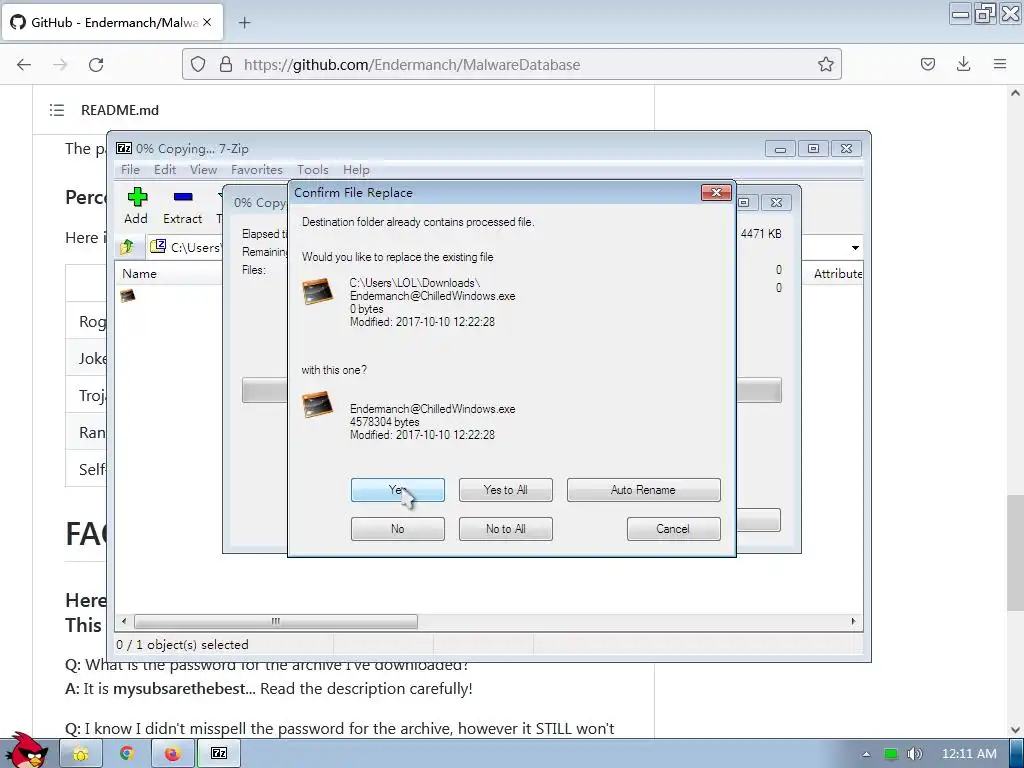Open a new tab with plus button
1024x768 pixels.
(x=244, y=23)
